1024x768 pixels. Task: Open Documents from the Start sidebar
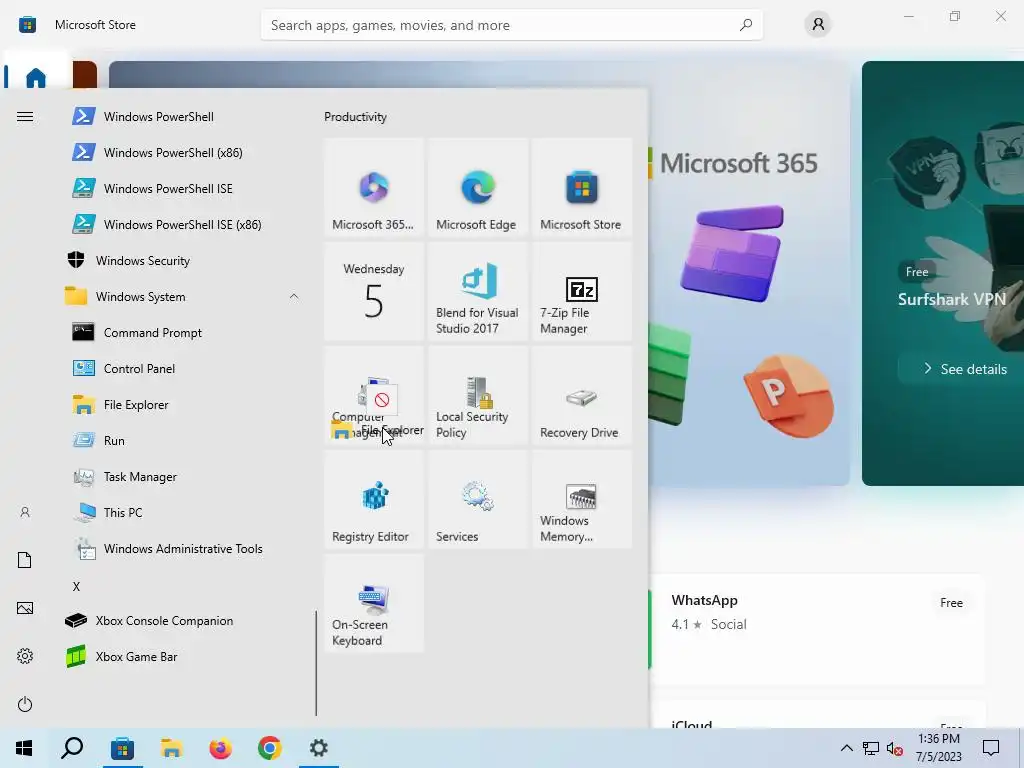(x=25, y=560)
